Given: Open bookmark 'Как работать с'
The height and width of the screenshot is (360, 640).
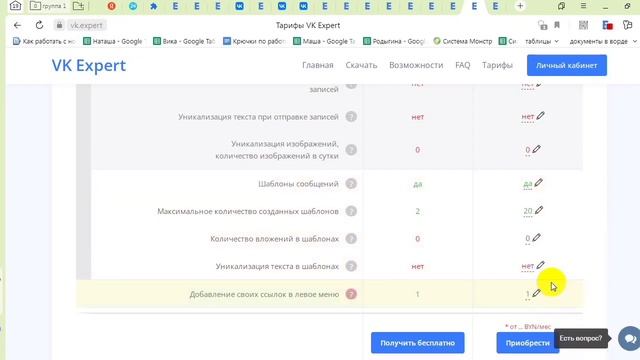Looking at the screenshot, I should pos(44,41).
